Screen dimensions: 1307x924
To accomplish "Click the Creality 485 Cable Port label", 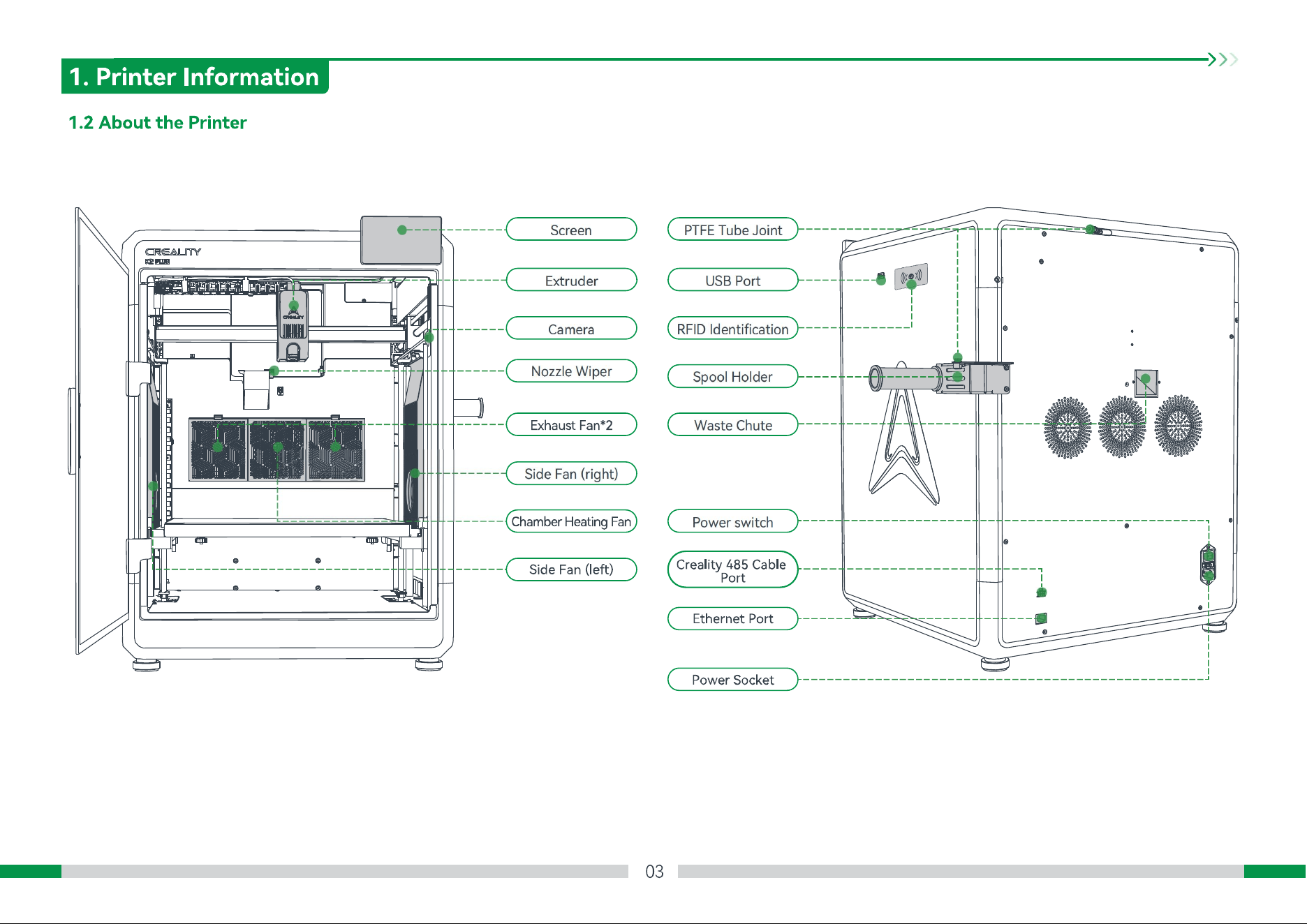I will pos(732,569).
